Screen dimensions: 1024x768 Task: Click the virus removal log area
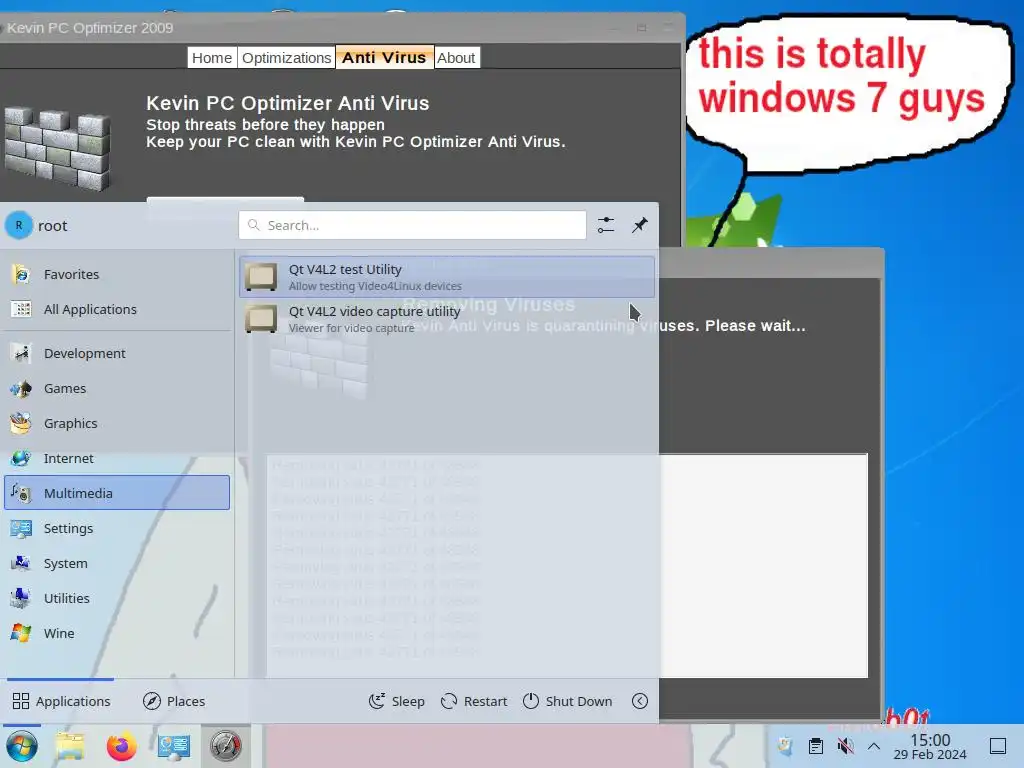pyautogui.click(x=567, y=566)
